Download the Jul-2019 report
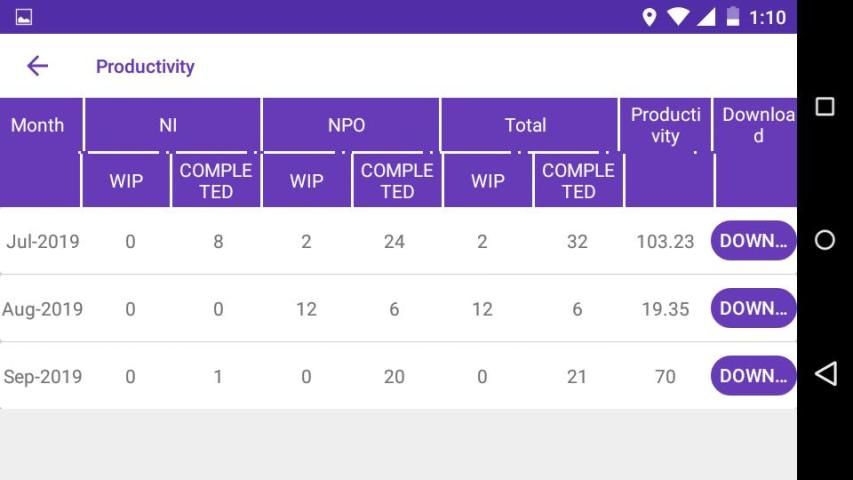 point(753,241)
